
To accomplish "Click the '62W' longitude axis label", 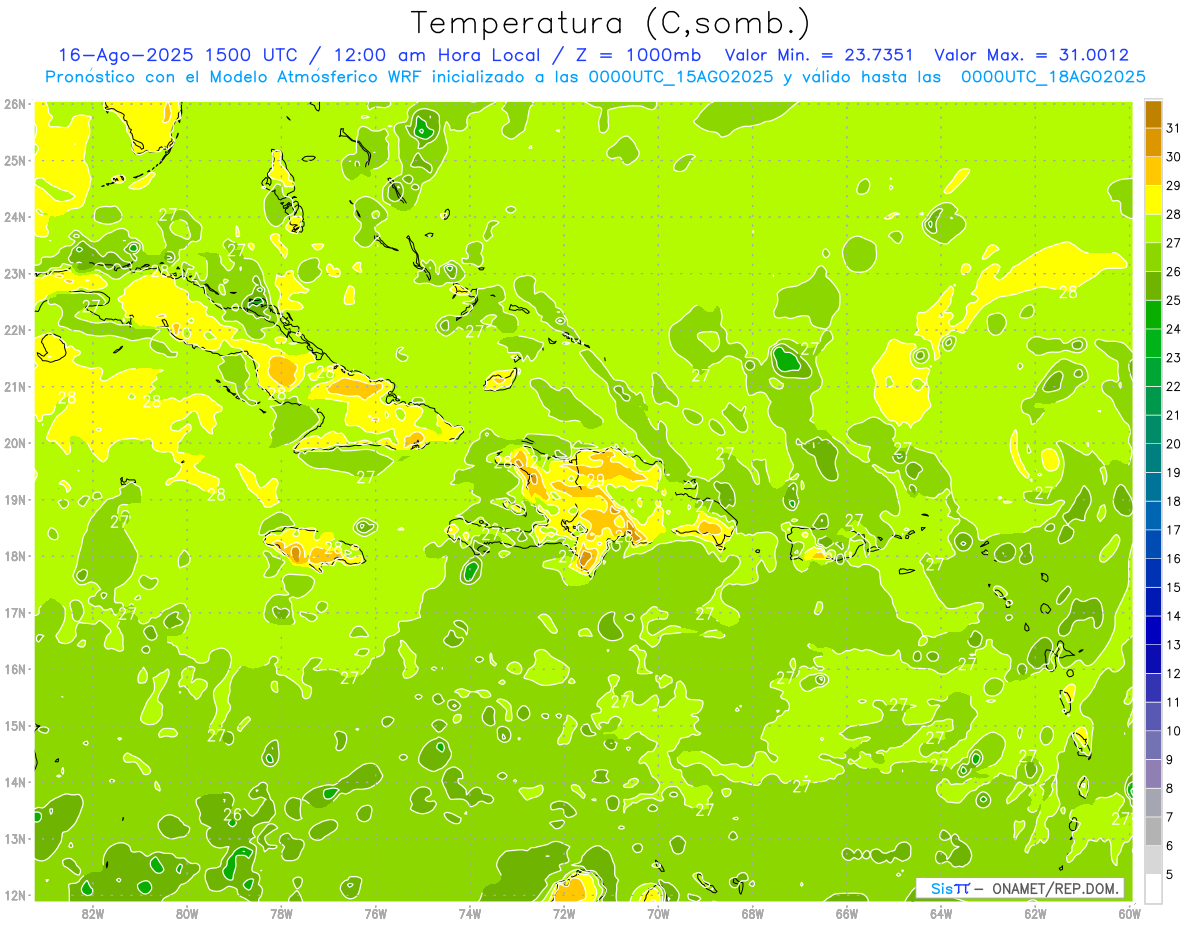I will tap(1035, 913).
